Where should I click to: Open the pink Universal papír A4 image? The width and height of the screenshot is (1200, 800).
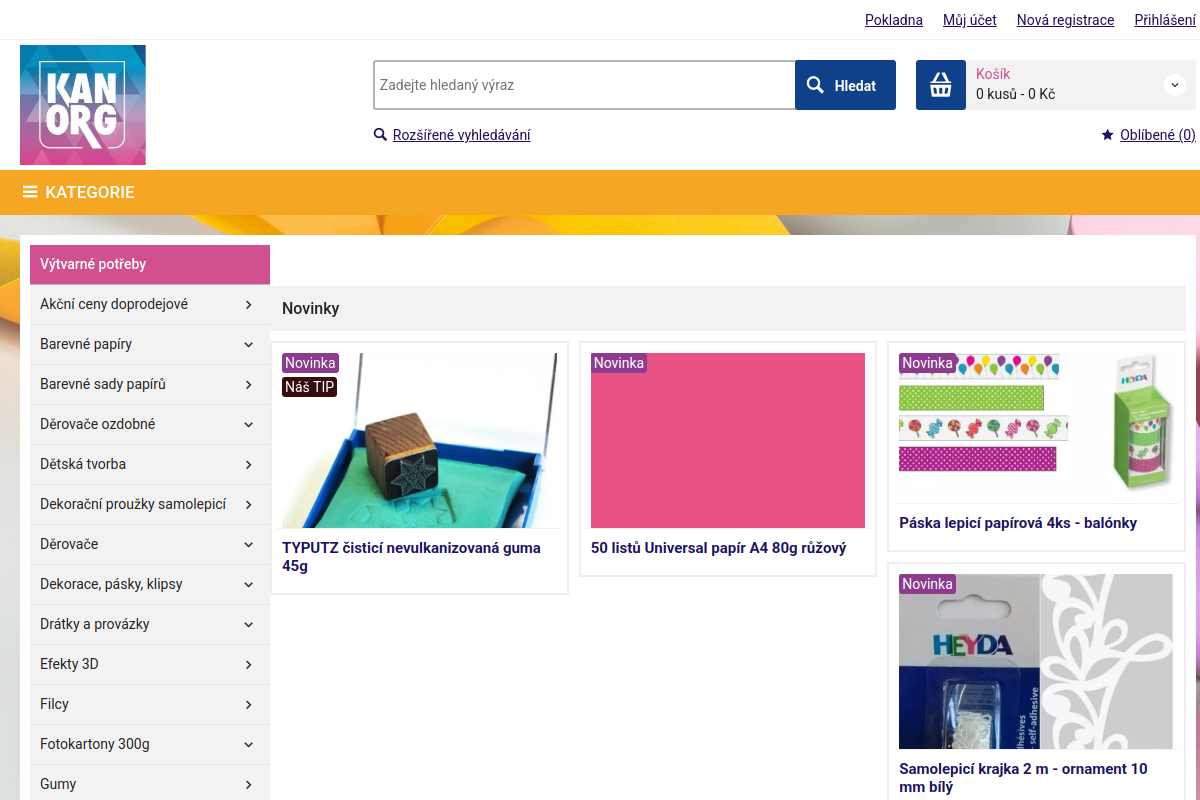pos(728,440)
